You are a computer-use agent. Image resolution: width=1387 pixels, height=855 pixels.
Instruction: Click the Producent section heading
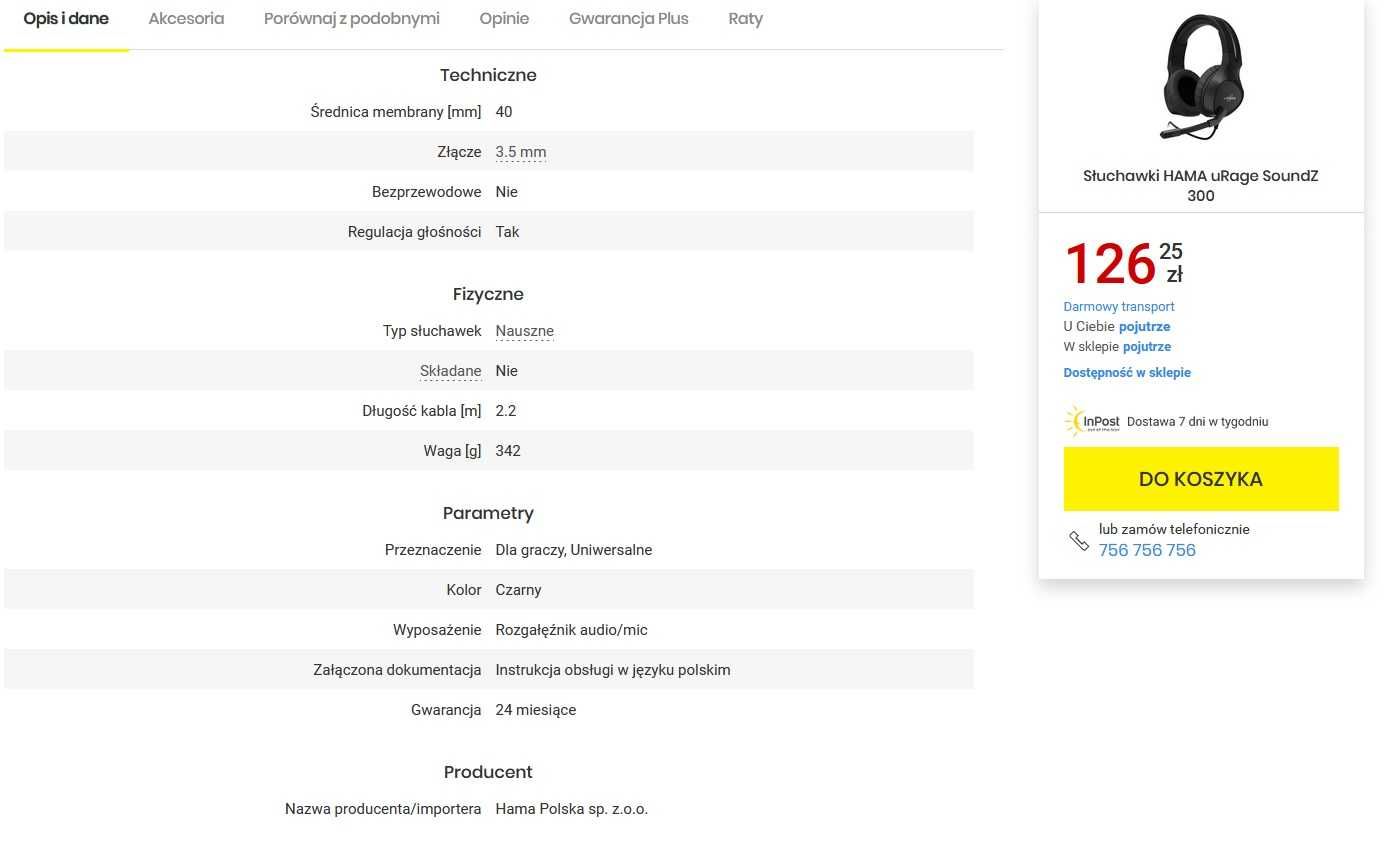coord(488,772)
